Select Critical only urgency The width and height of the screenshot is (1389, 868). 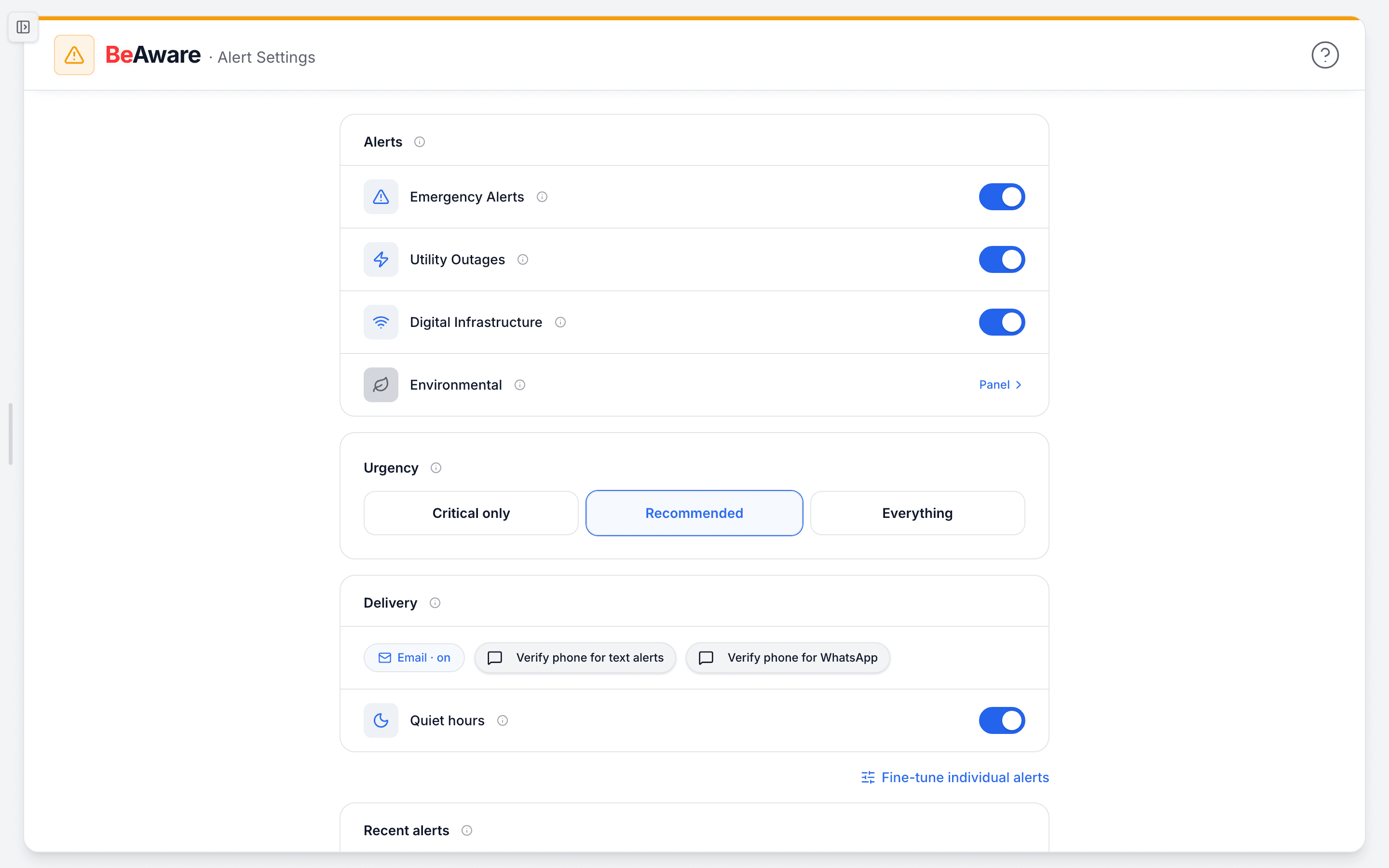click(471, 513)
